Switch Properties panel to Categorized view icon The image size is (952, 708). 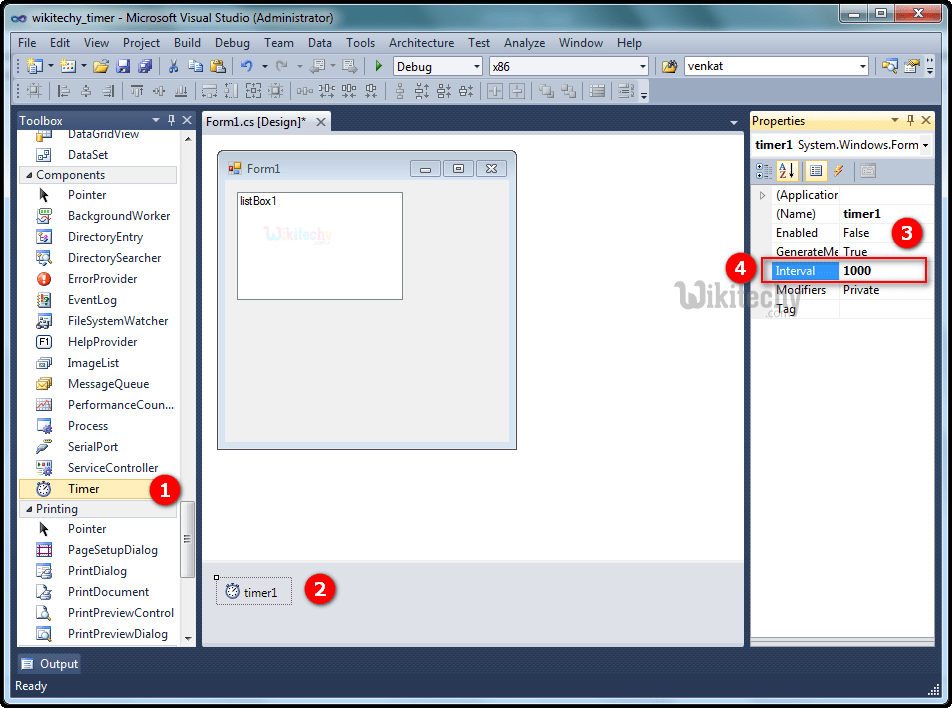tap(763, 170)
